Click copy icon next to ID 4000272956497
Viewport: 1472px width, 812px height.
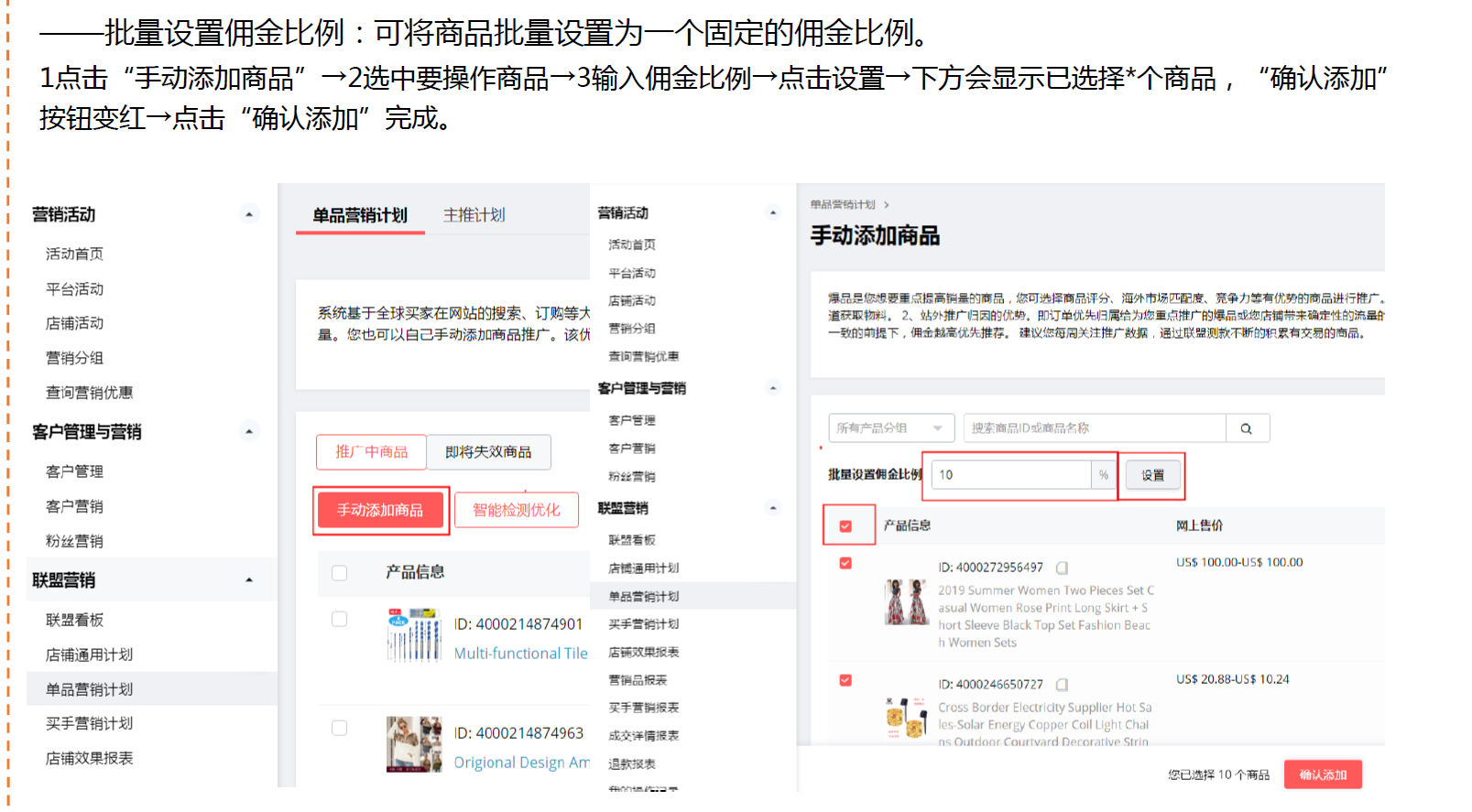click(1062, 568)
